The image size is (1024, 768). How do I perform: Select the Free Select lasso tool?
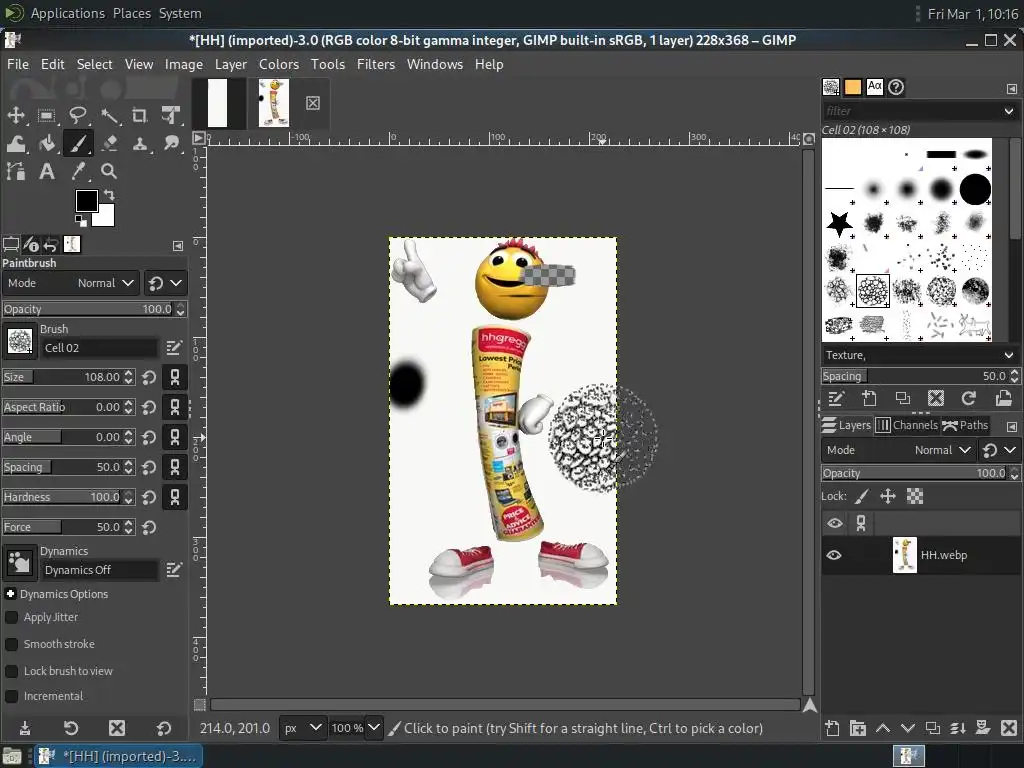point(78,116)
